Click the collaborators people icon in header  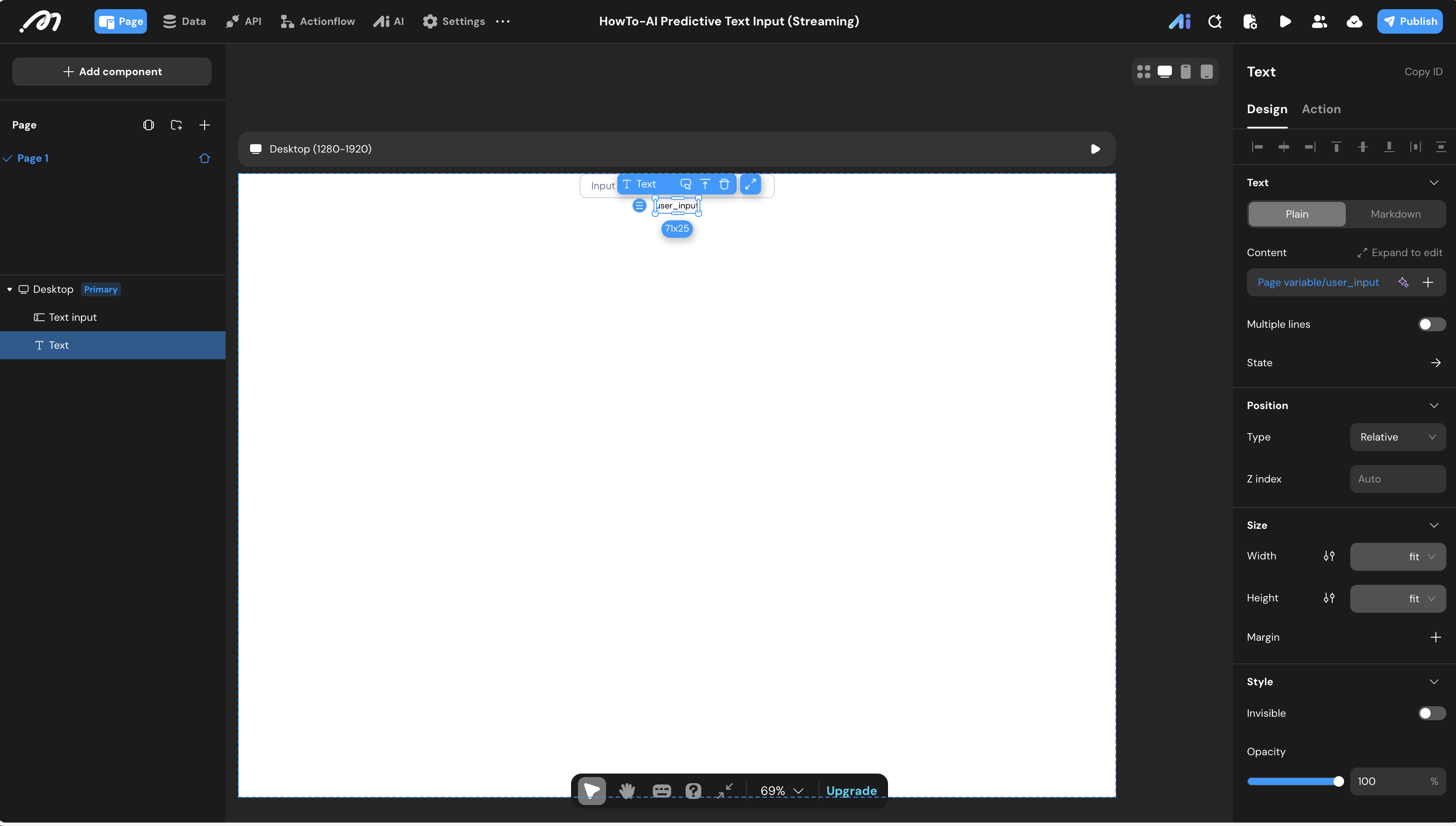pyautogui.click(x=1319, y=21)
